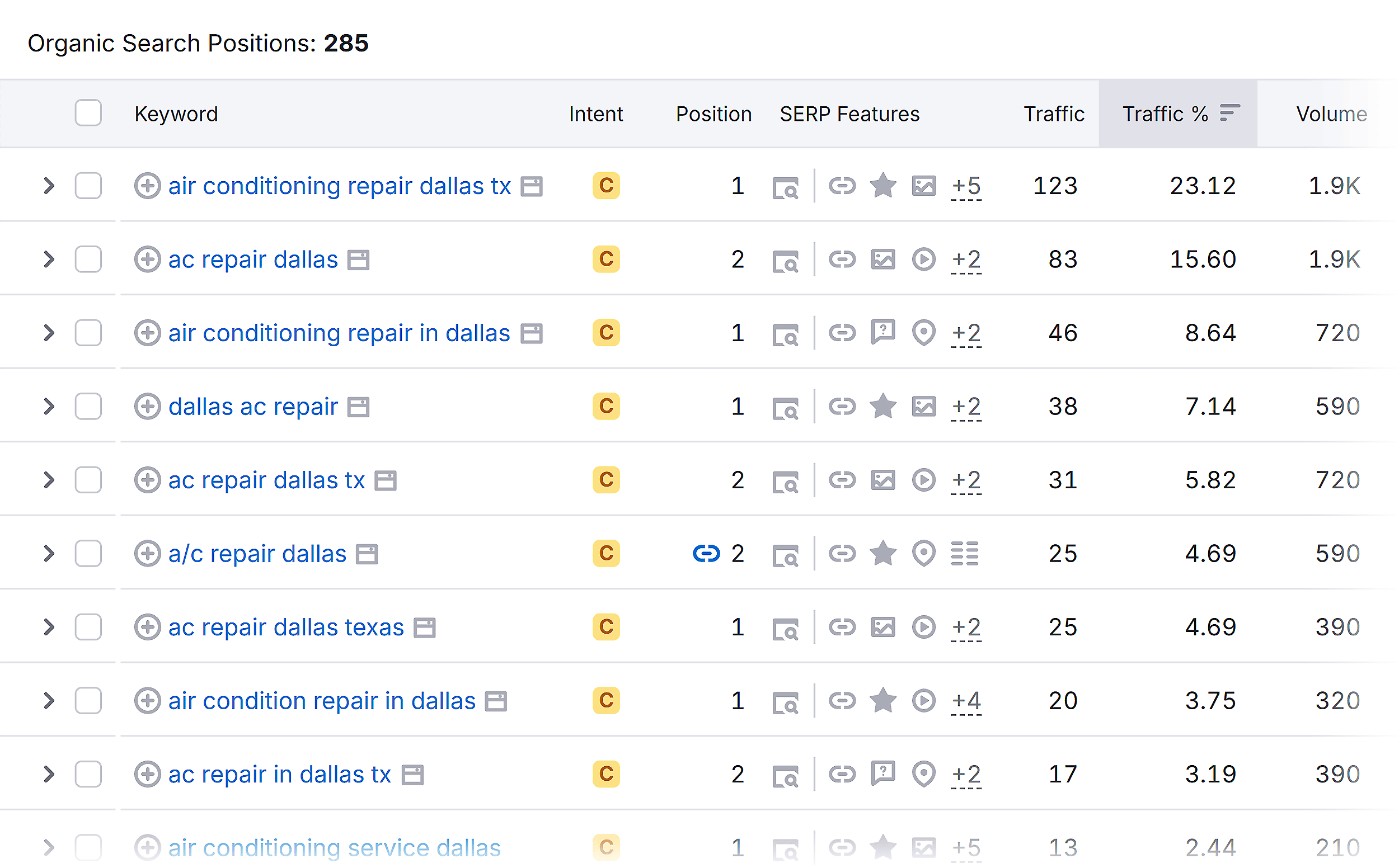The image size is (1399, 868).
Task: Click video play icon in 'ac repair dallas tx' row
Action: pyautogui.click(x=924, y=480)
